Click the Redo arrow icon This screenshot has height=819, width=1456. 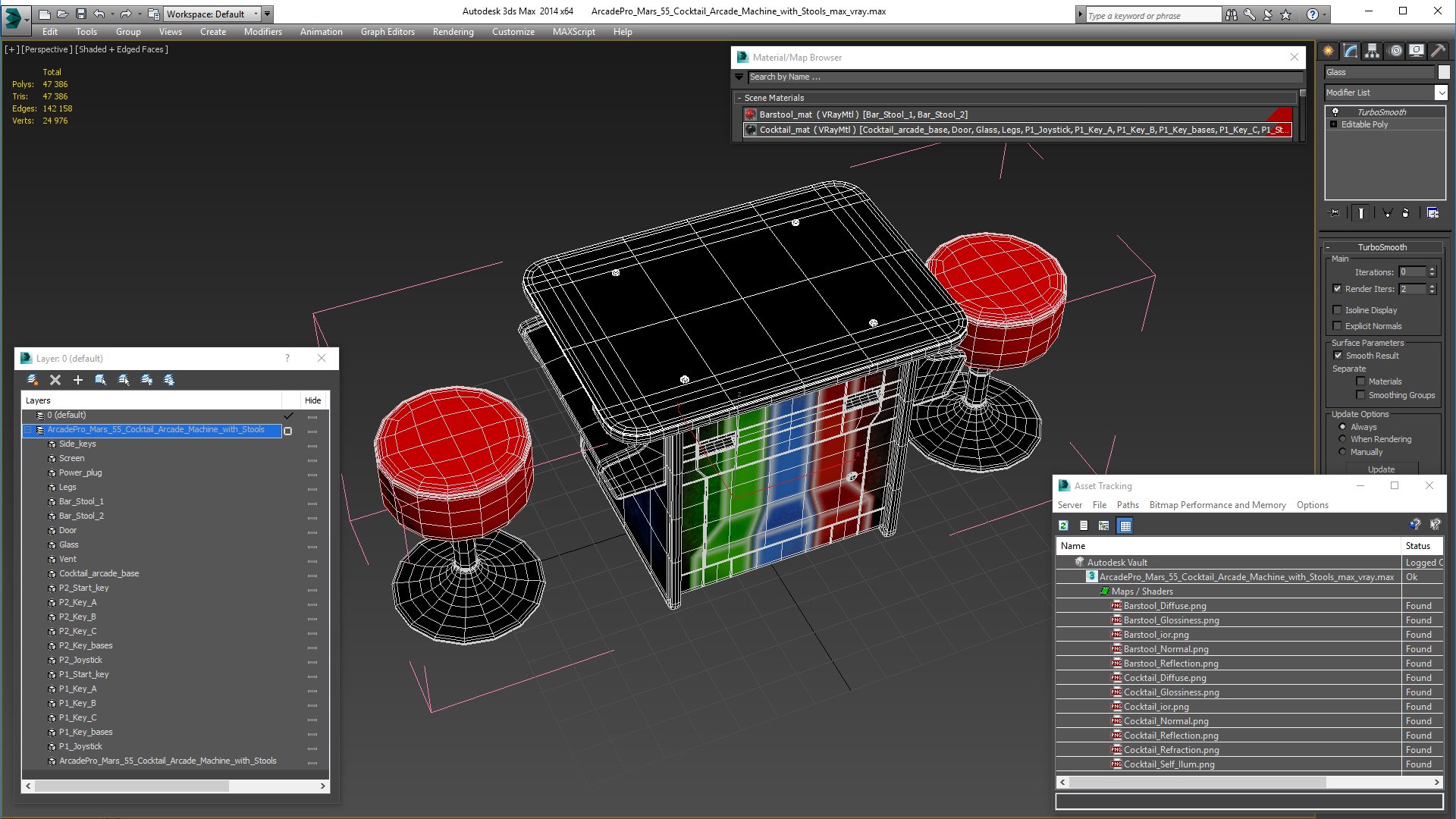tap(126, 14)
